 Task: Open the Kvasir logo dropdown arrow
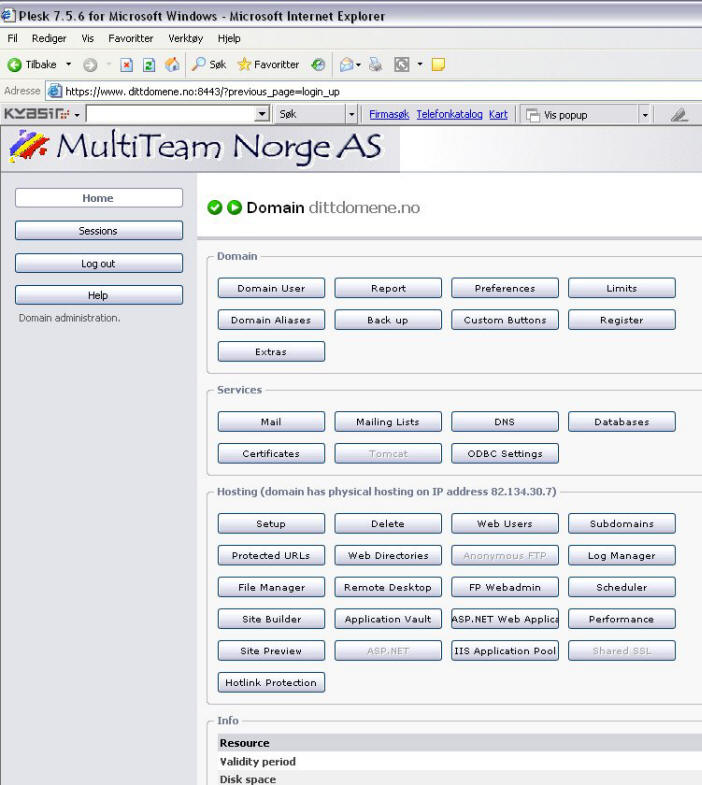point(77,115)
